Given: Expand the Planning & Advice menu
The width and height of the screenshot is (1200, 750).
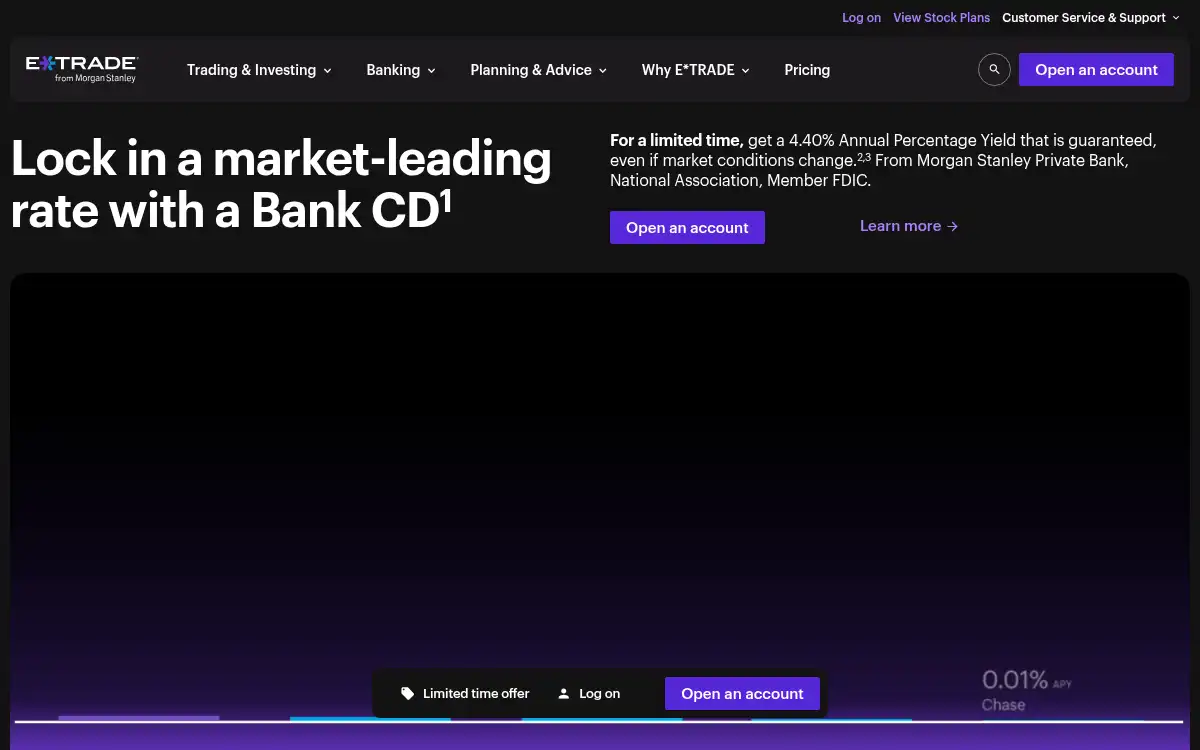Looking at the screenshot, I should click(538, 70).
